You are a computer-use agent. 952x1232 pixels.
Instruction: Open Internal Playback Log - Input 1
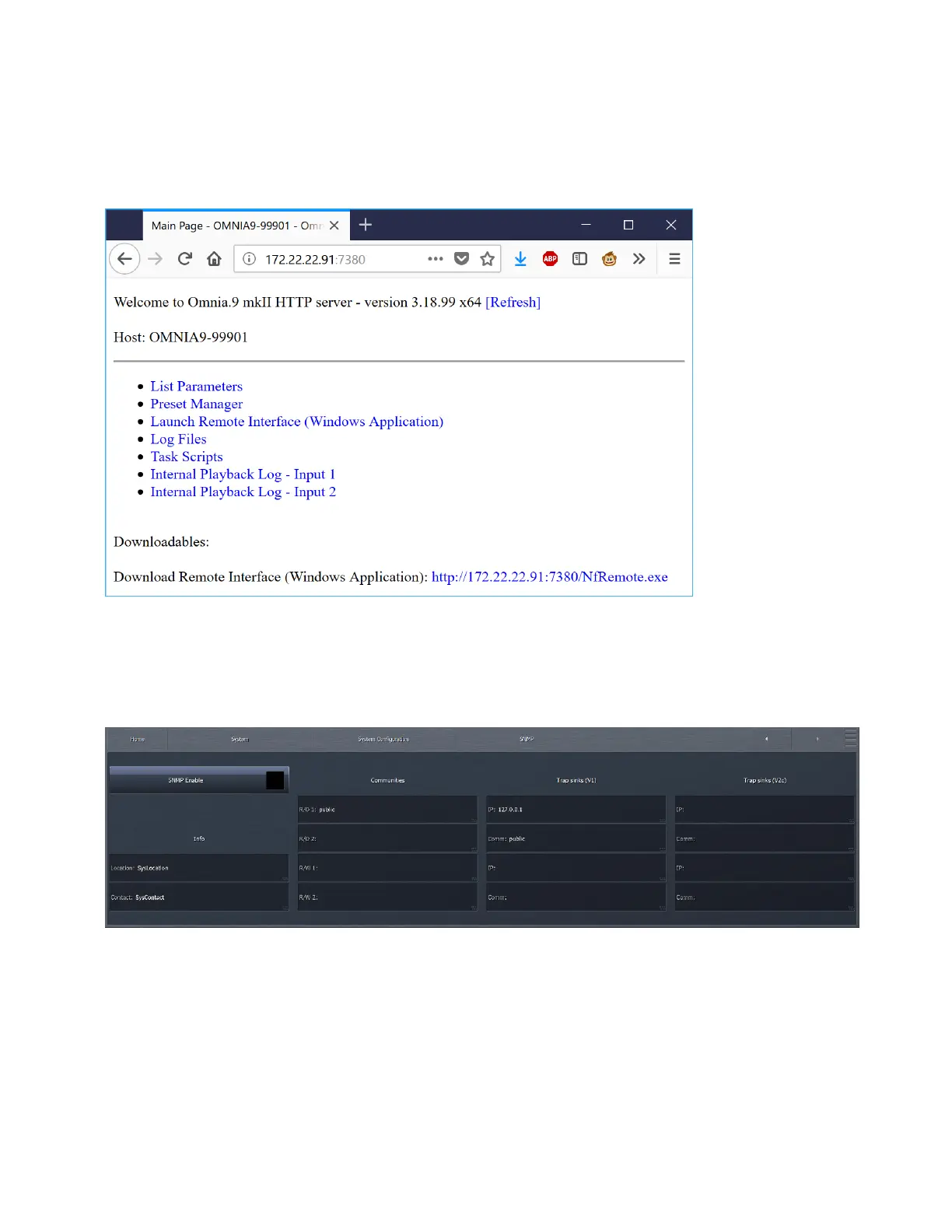[x=243, y=474]
